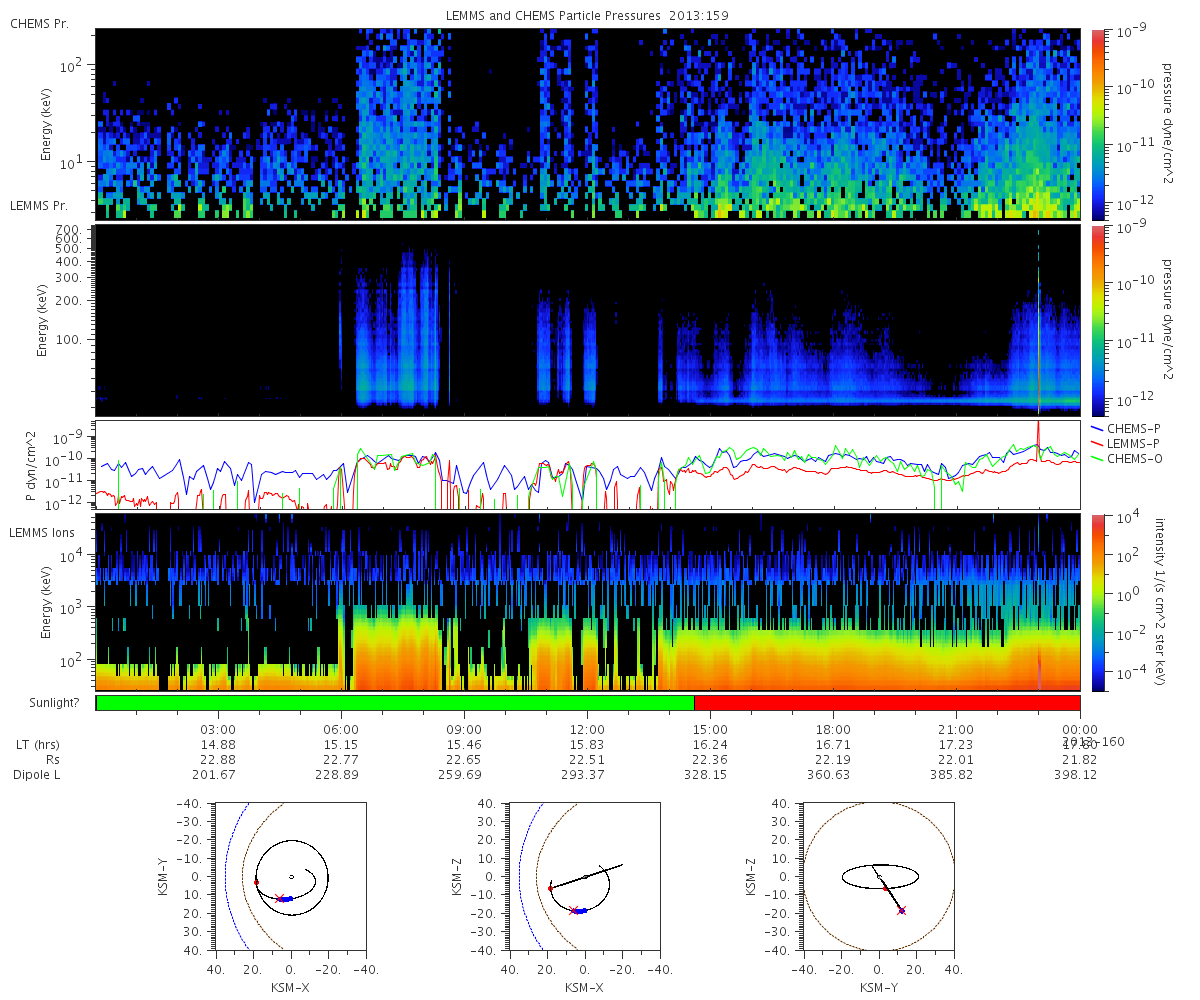1200x1000 pixels.
Task: Click the 12:00 time axis label
Action: click(x=587, y=730)
